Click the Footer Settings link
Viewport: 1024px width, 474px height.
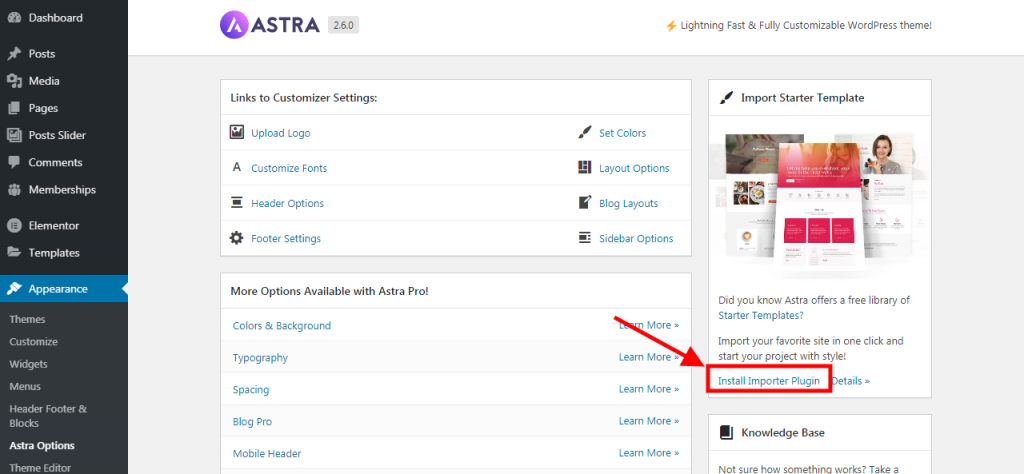pos(286,239)
